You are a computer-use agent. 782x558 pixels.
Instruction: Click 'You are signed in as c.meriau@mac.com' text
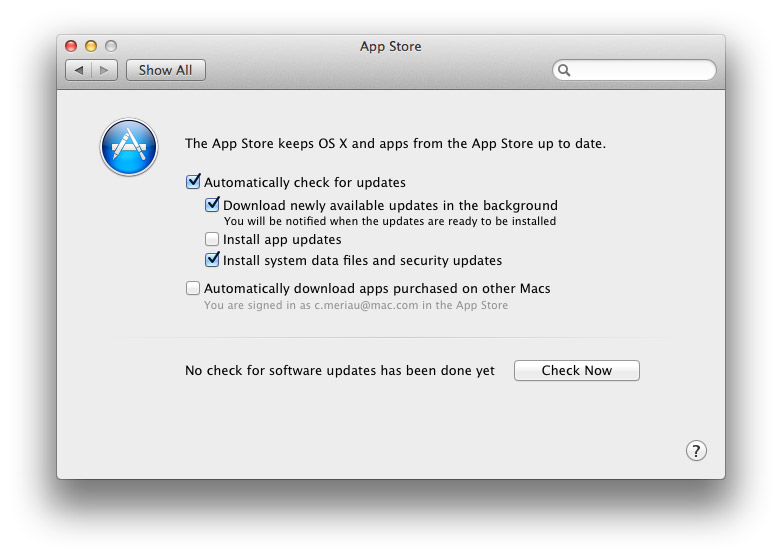356,305
